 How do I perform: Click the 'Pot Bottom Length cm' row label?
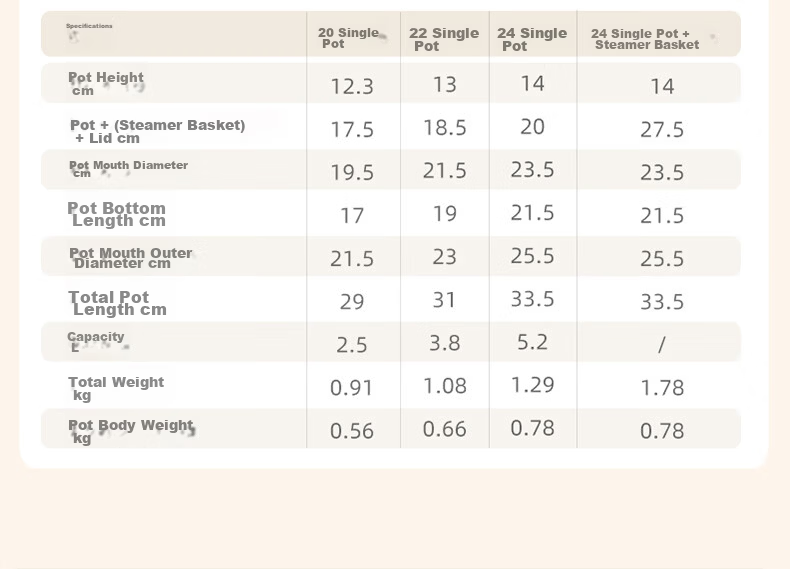coord(116,214)
